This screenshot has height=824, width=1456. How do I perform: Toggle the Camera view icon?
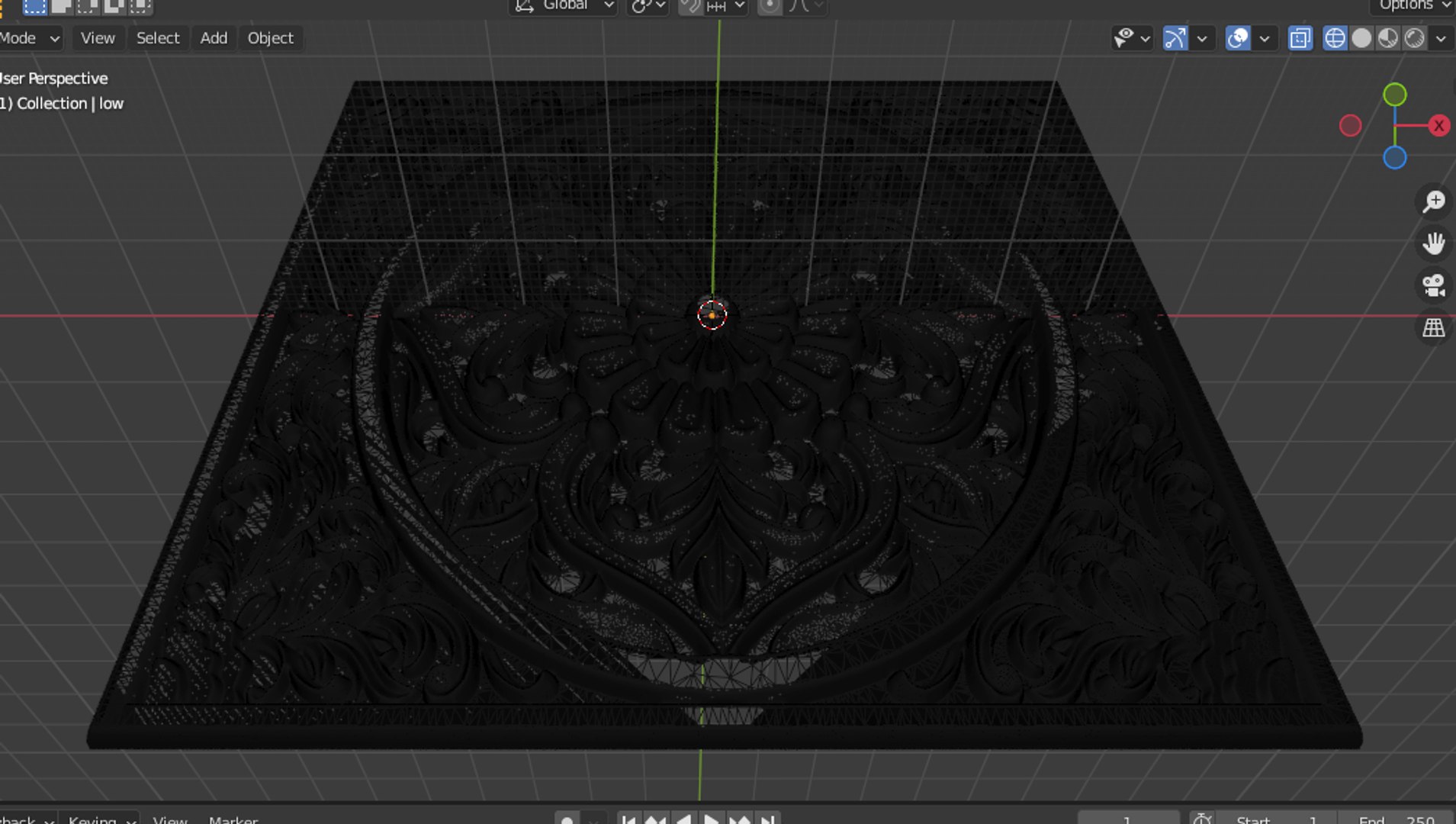(1434, 286)
